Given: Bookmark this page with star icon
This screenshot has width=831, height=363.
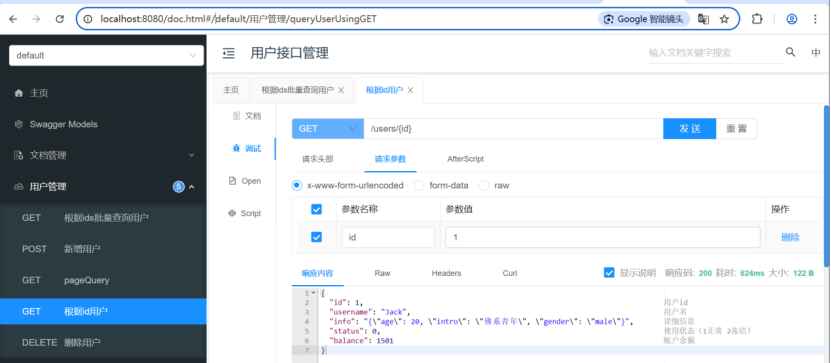Looking at the screenshot, I should [x=724, y=19].
